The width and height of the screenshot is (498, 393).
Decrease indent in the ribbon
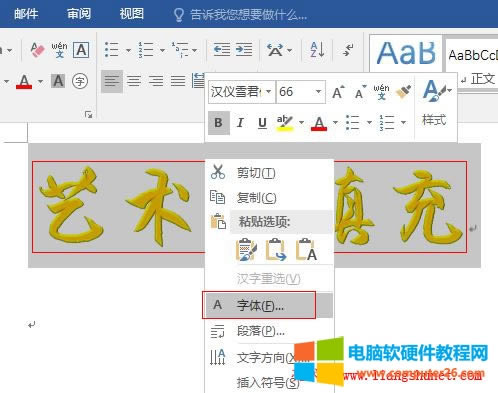[x=222, y=50]
